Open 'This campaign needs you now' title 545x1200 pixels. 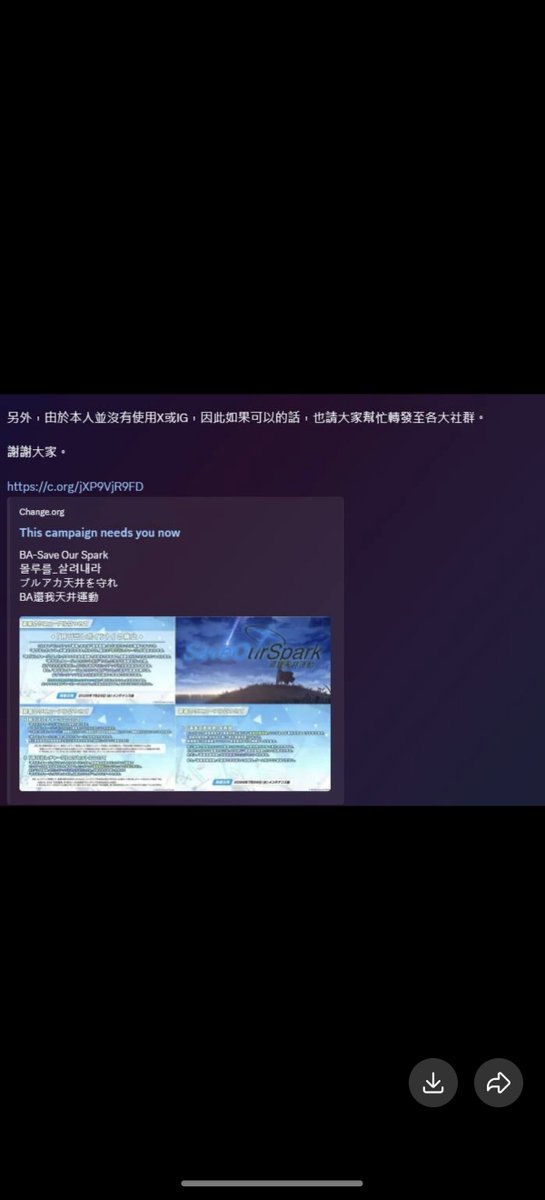point(100,533)
